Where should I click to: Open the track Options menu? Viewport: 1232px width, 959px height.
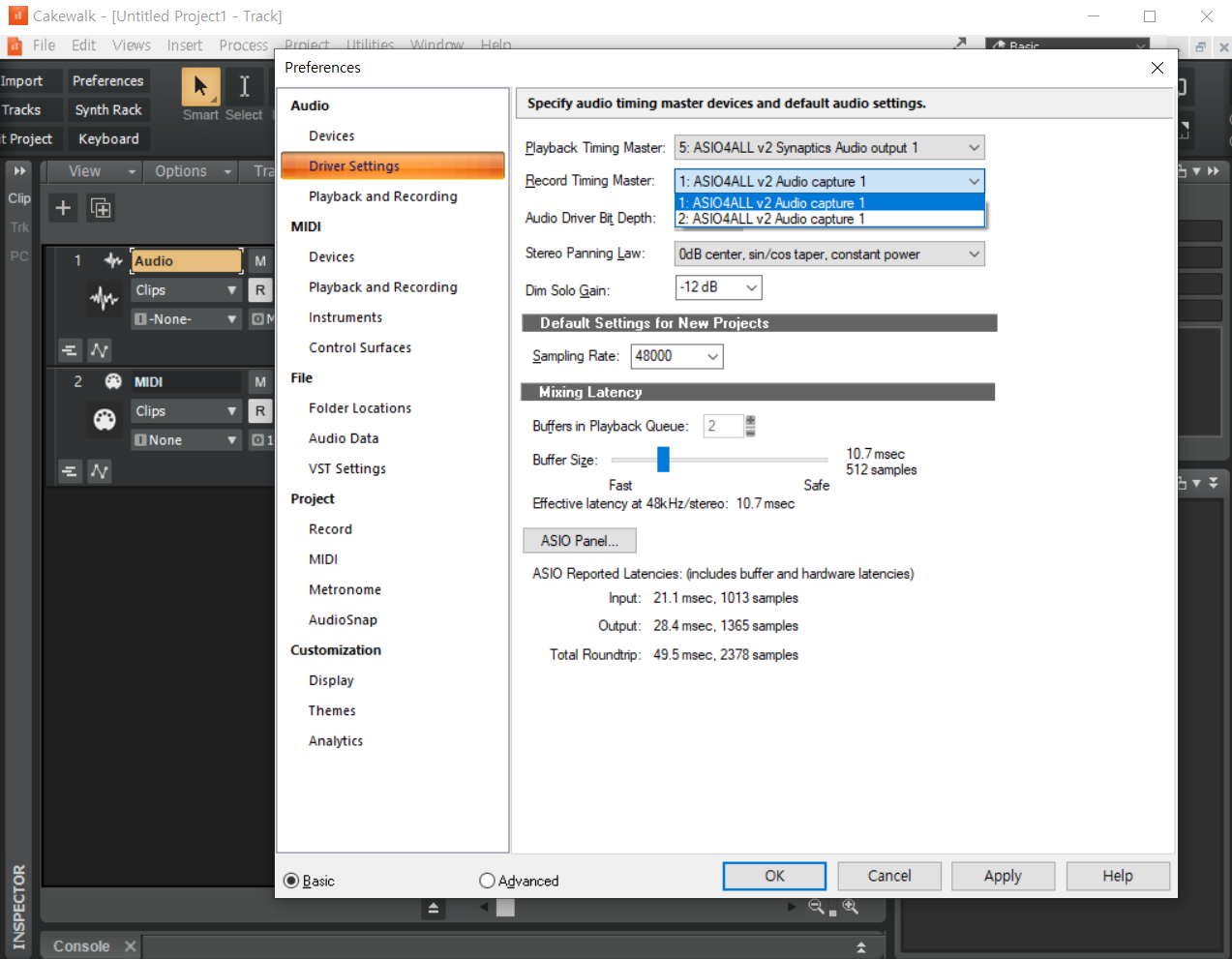[191, 171]
